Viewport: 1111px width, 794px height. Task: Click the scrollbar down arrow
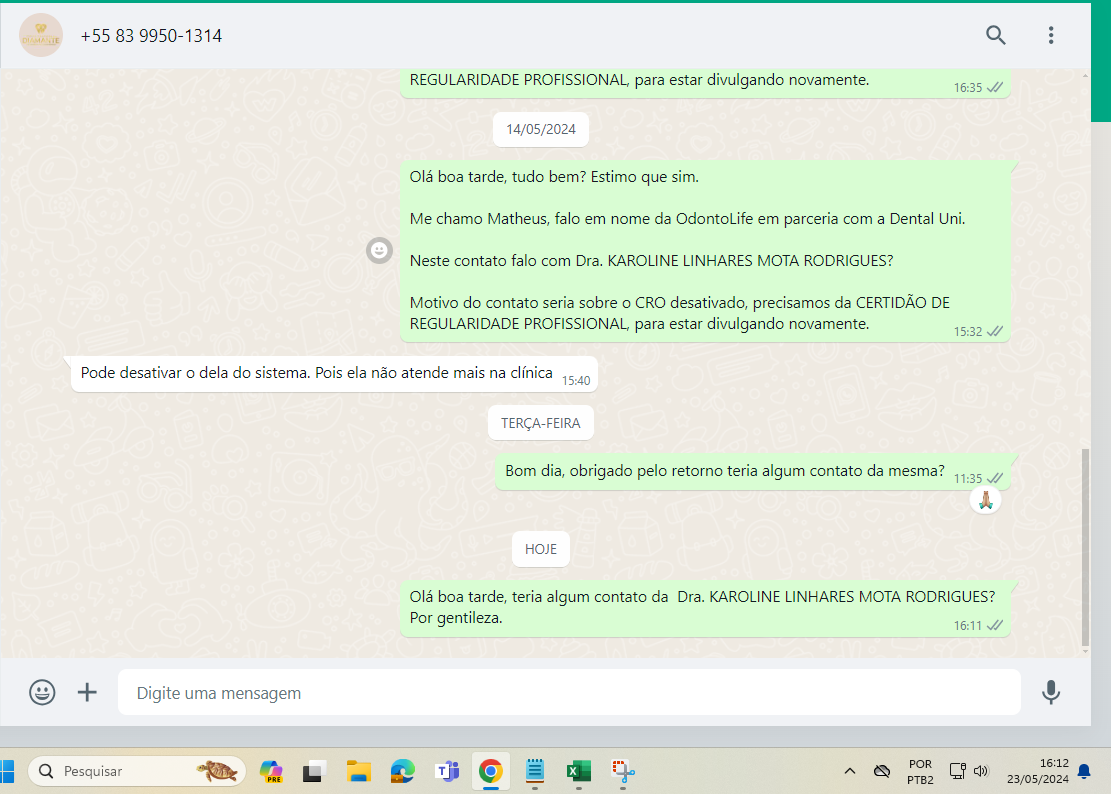1085,651
